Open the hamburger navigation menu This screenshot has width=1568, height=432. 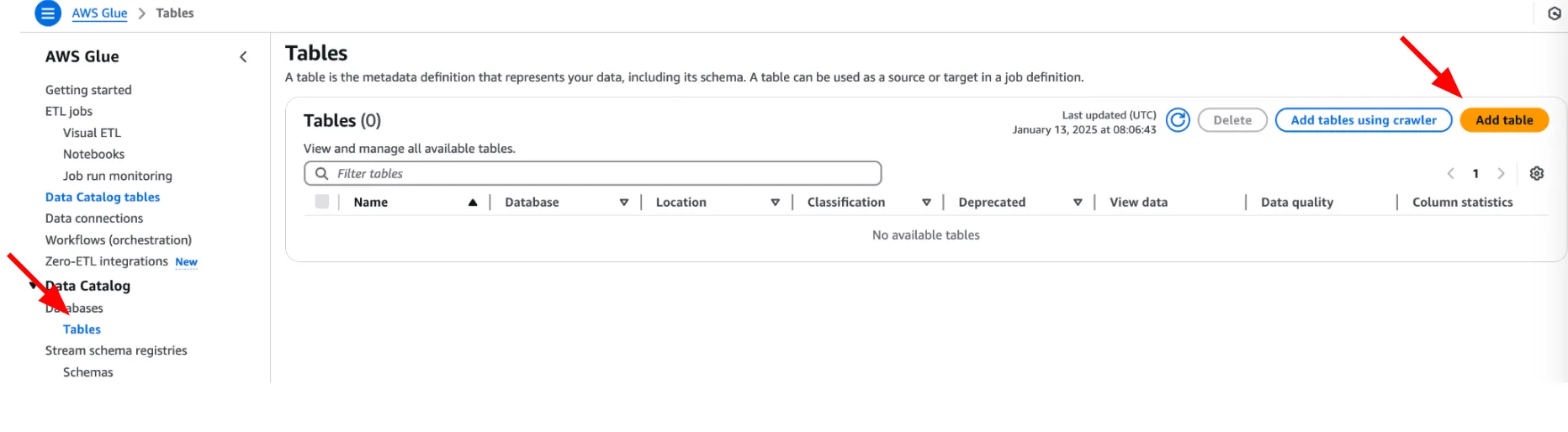click(x=48, y=13)
